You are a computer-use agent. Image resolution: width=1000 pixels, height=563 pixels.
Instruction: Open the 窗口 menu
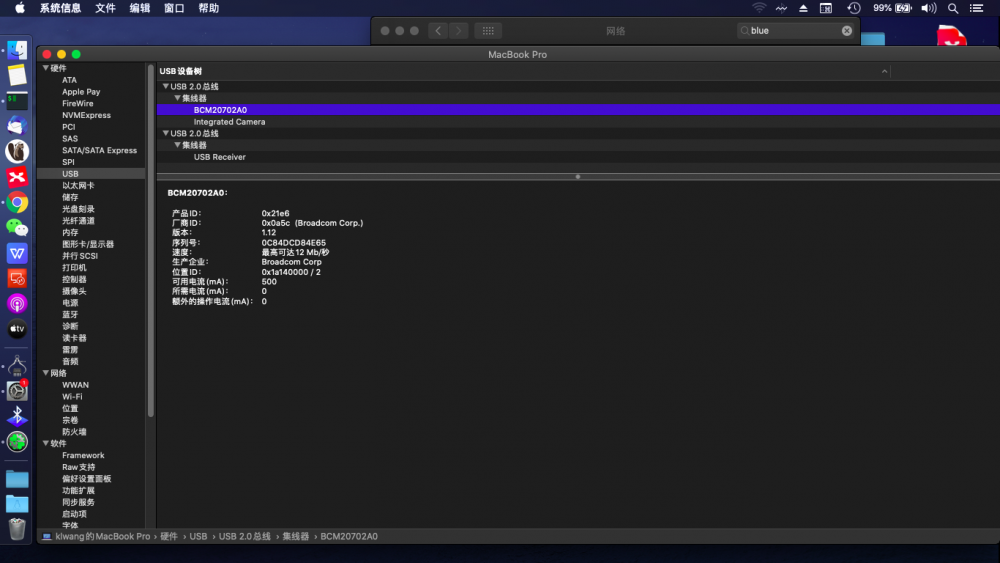pyautogui.click(x=174, y=8)
